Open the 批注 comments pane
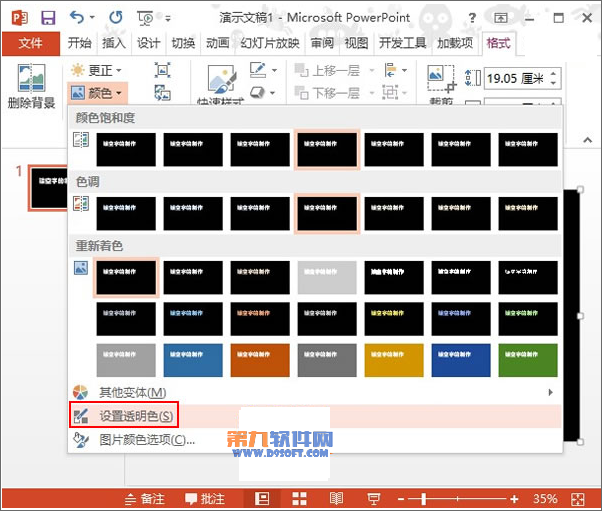This screenshot has width=602, height=511. (x=205, y=499)
